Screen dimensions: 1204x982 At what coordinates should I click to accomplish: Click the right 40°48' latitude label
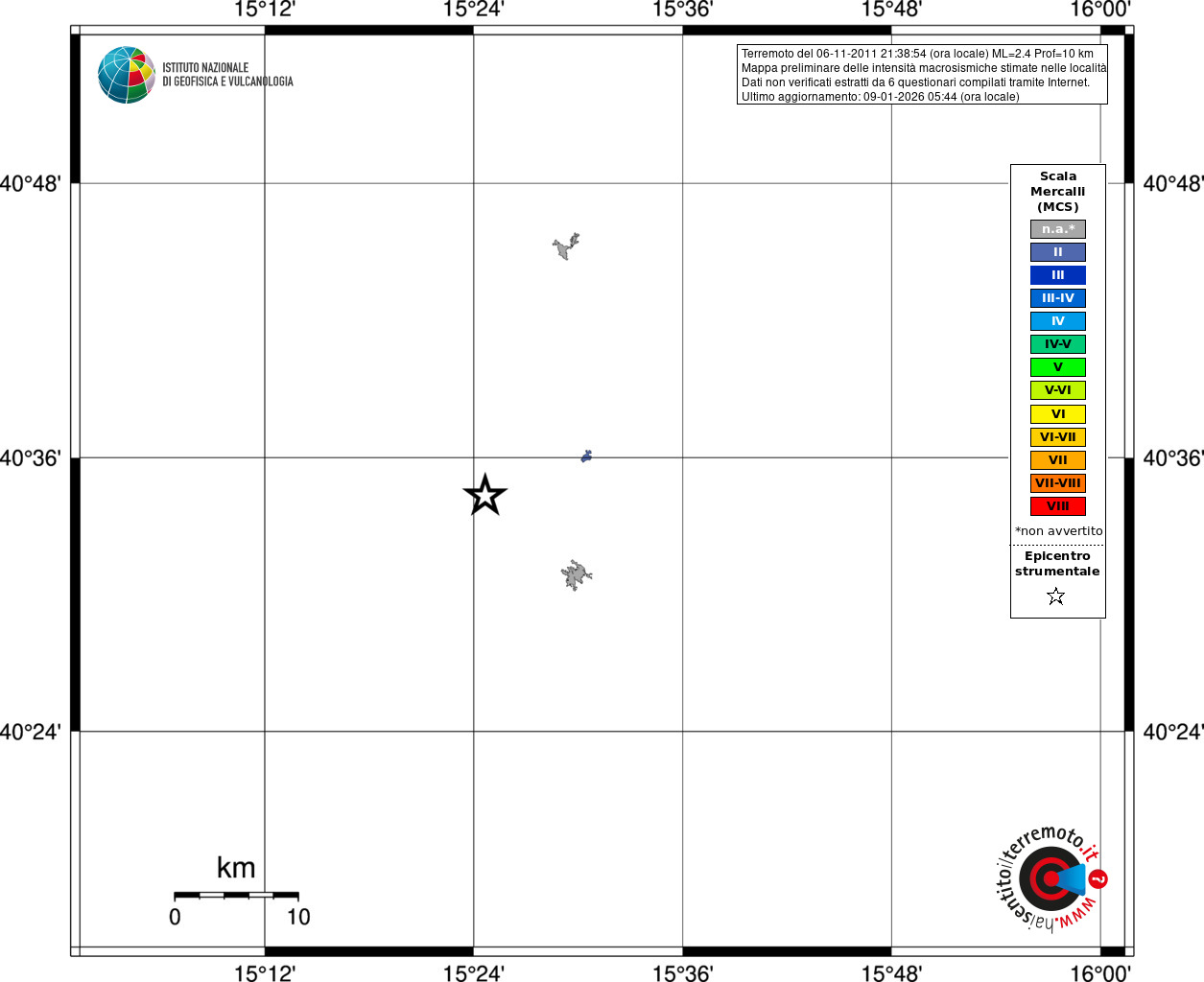tap(1172, 183)
